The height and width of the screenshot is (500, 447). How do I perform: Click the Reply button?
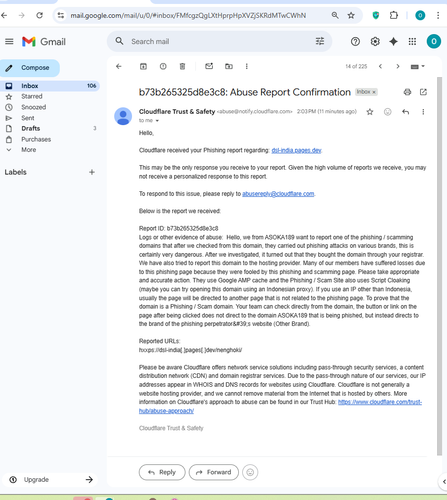(162, 472)
